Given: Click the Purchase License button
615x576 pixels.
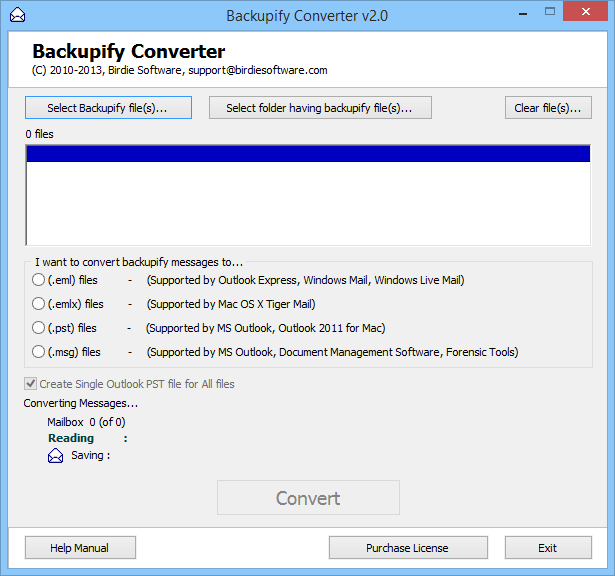Looking at the screenshot, I should (x=408, y=547).
